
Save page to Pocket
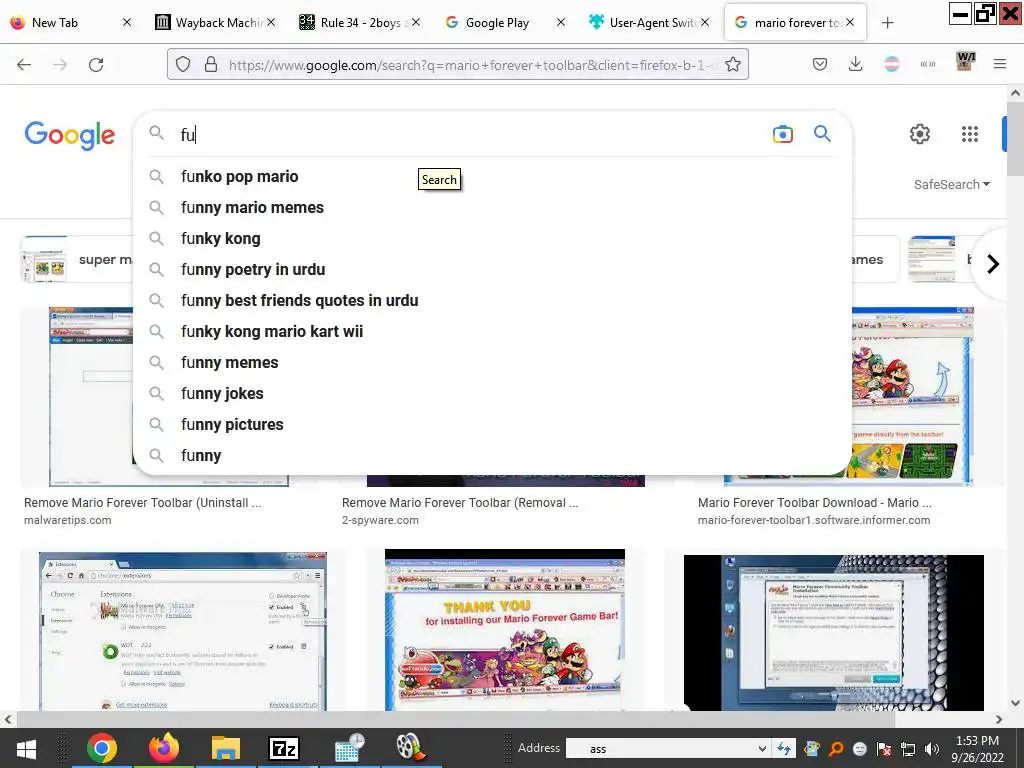[820, 64]
